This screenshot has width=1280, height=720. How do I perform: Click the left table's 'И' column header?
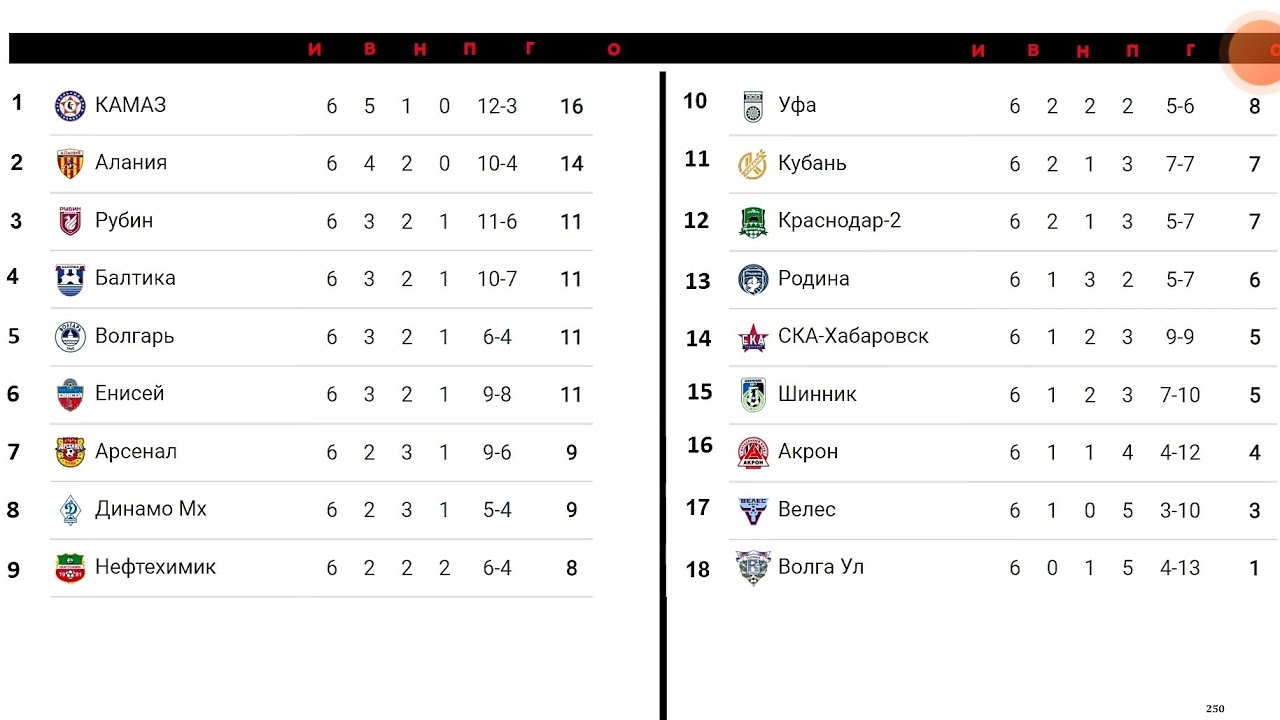[x=315, y=49]
